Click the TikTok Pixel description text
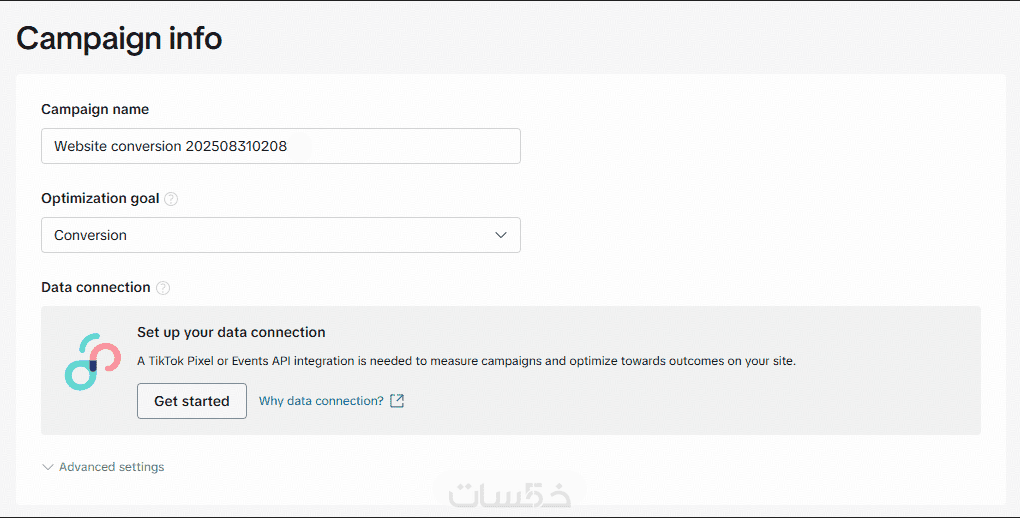 pos(466,361)
